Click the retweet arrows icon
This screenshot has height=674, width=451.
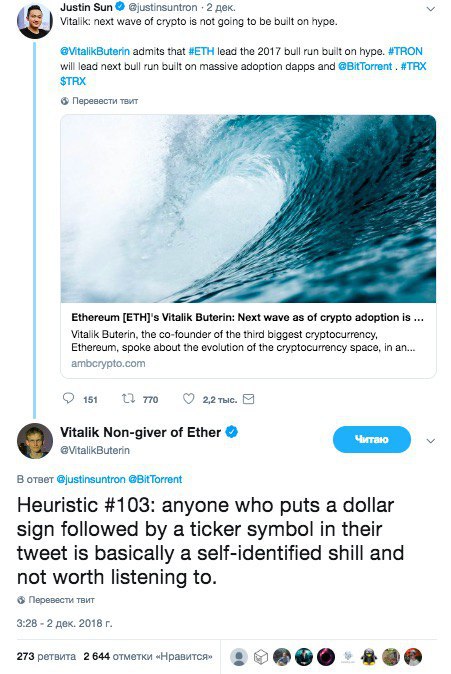pos(128,399)
